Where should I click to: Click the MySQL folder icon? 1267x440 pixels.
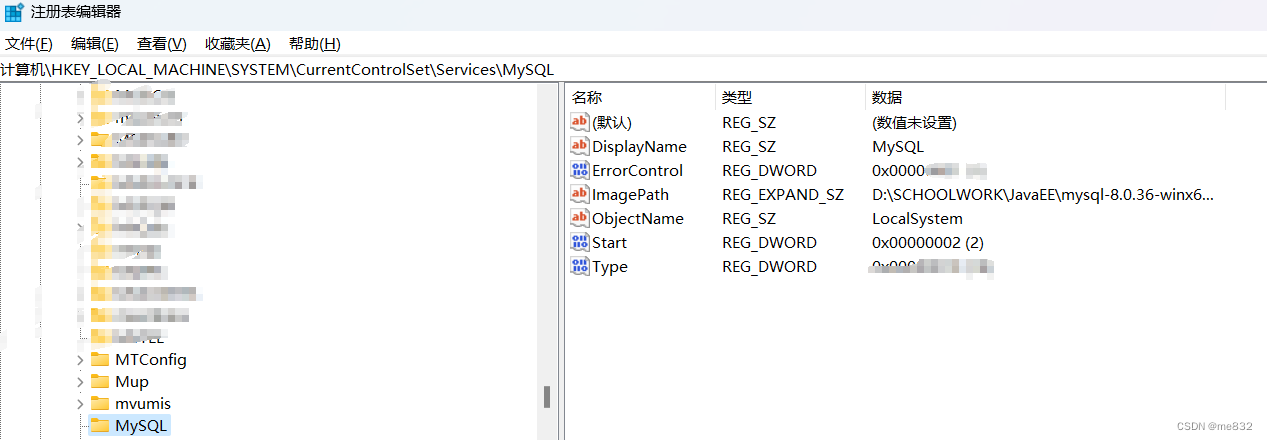(99, 427)
